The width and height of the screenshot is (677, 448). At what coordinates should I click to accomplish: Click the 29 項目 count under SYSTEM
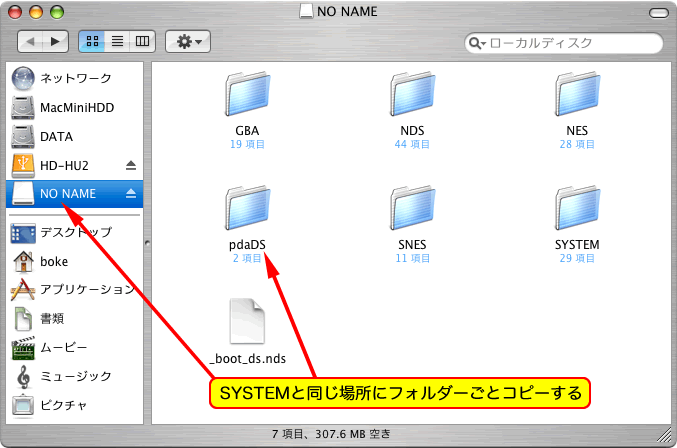coord(577,258)
